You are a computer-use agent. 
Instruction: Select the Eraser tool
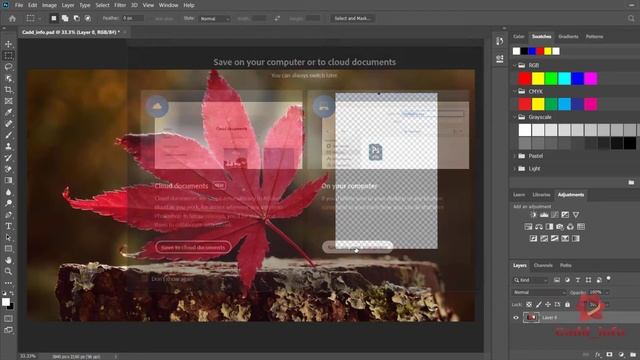(8, 169)
